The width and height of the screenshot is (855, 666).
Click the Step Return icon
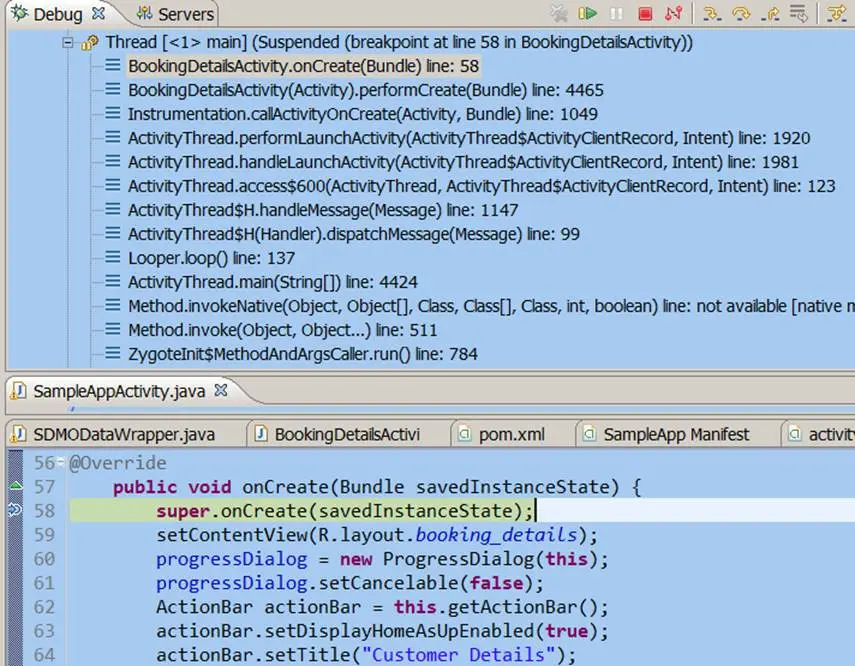click(770, 14)
